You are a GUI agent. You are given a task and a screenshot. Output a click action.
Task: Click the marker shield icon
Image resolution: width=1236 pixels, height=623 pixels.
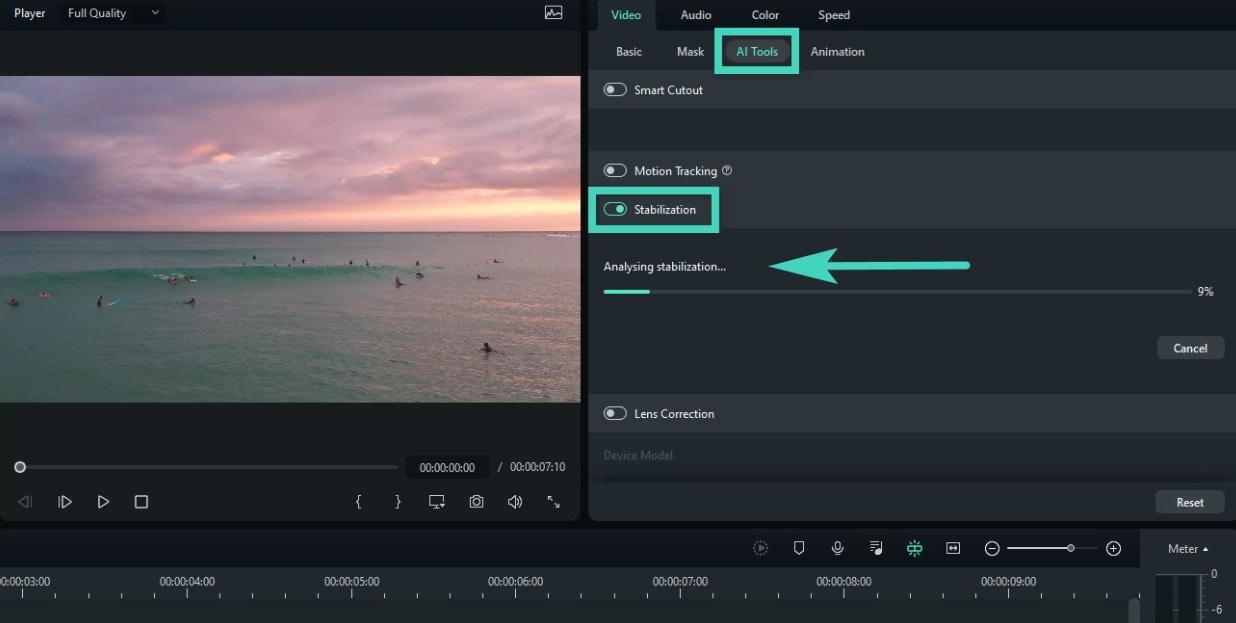coord(799,548)
